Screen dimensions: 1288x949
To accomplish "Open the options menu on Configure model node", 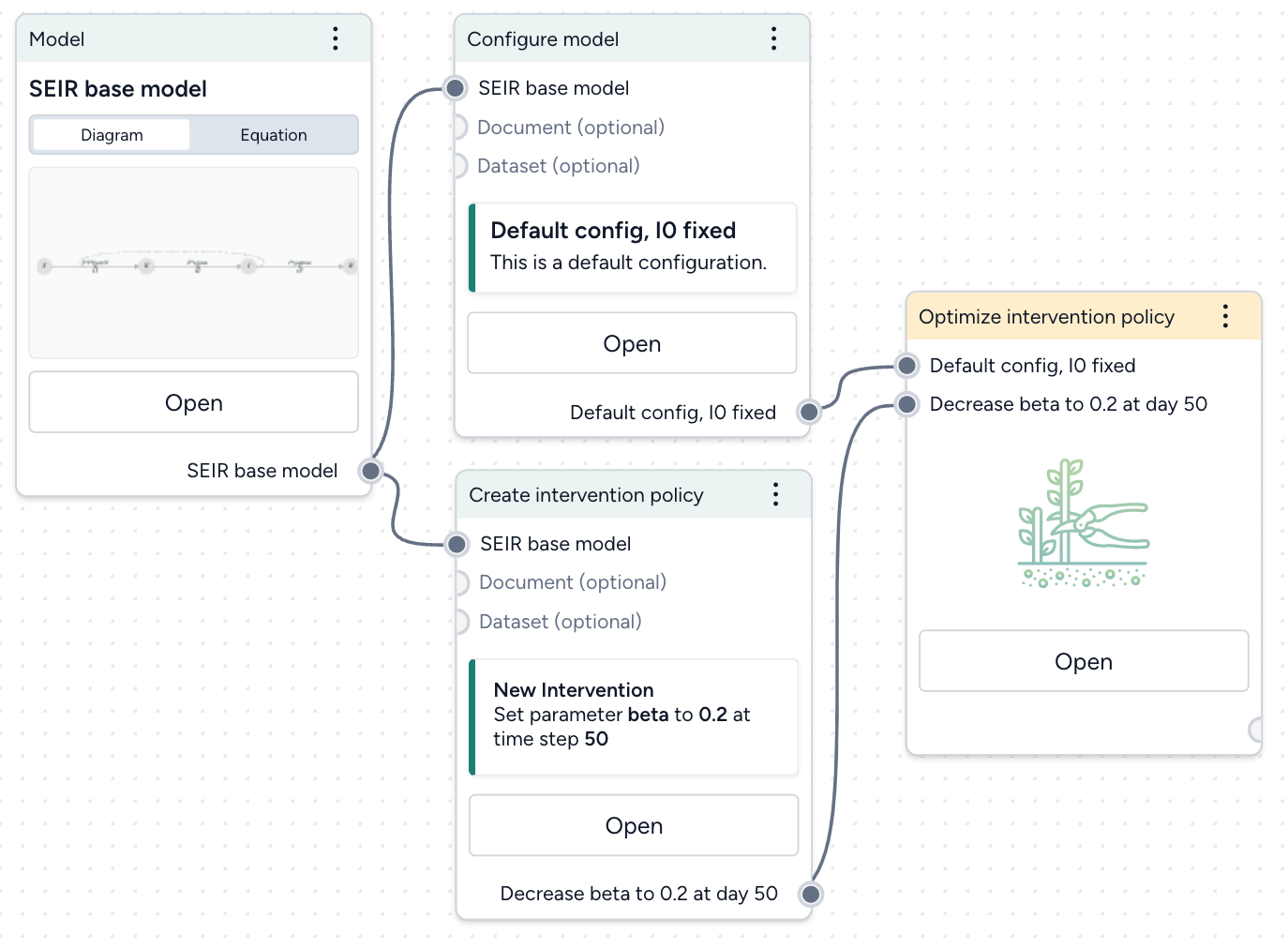I will [774, 39].
